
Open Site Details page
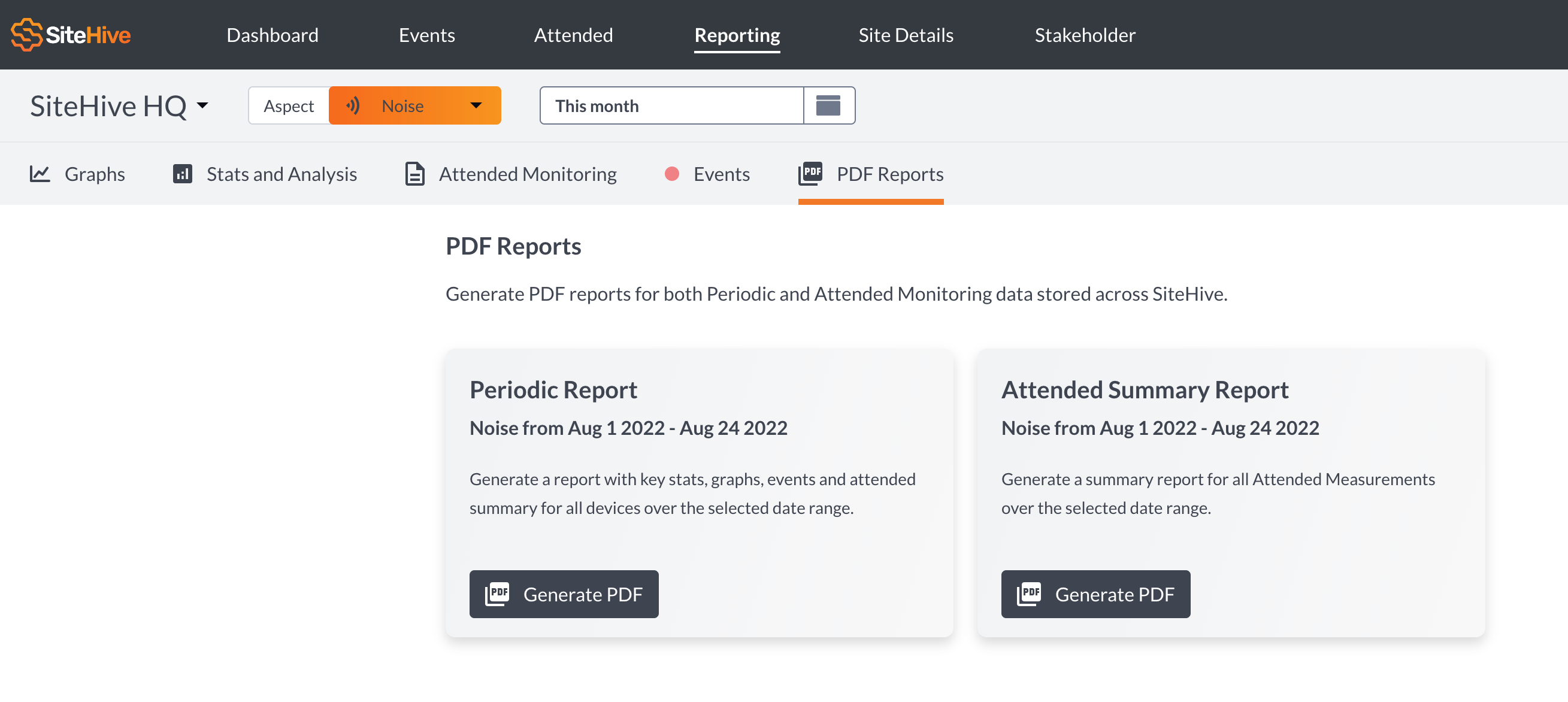tap(906, 35)
